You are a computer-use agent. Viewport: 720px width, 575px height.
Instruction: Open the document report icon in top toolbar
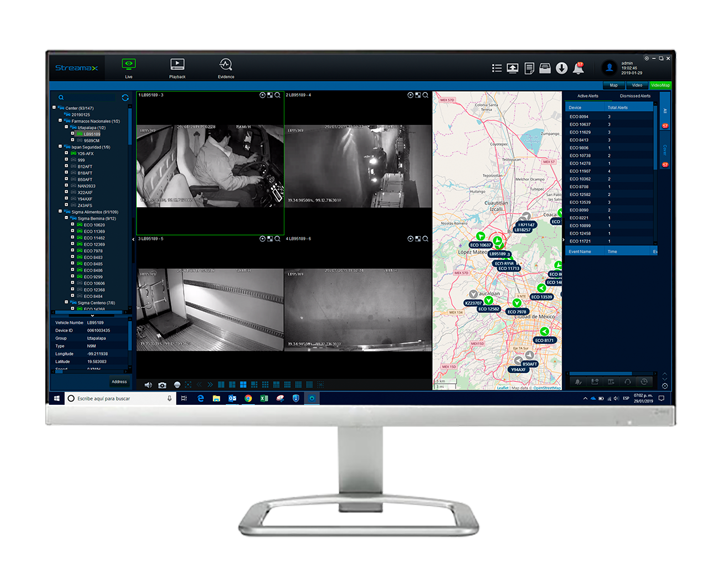529,68
